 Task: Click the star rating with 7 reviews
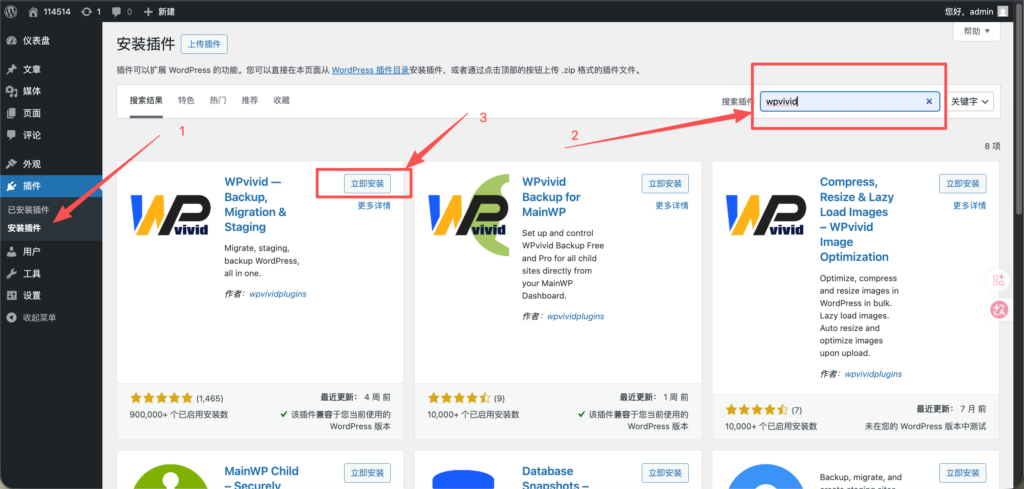click(757, 410)
